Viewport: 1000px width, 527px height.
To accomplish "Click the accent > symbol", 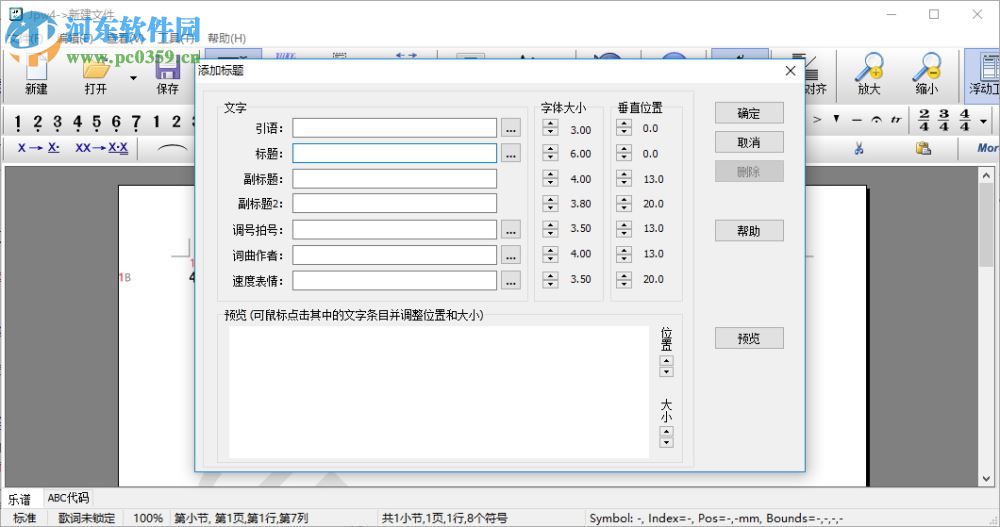I will pyautogui.click(x=817, y=119).
